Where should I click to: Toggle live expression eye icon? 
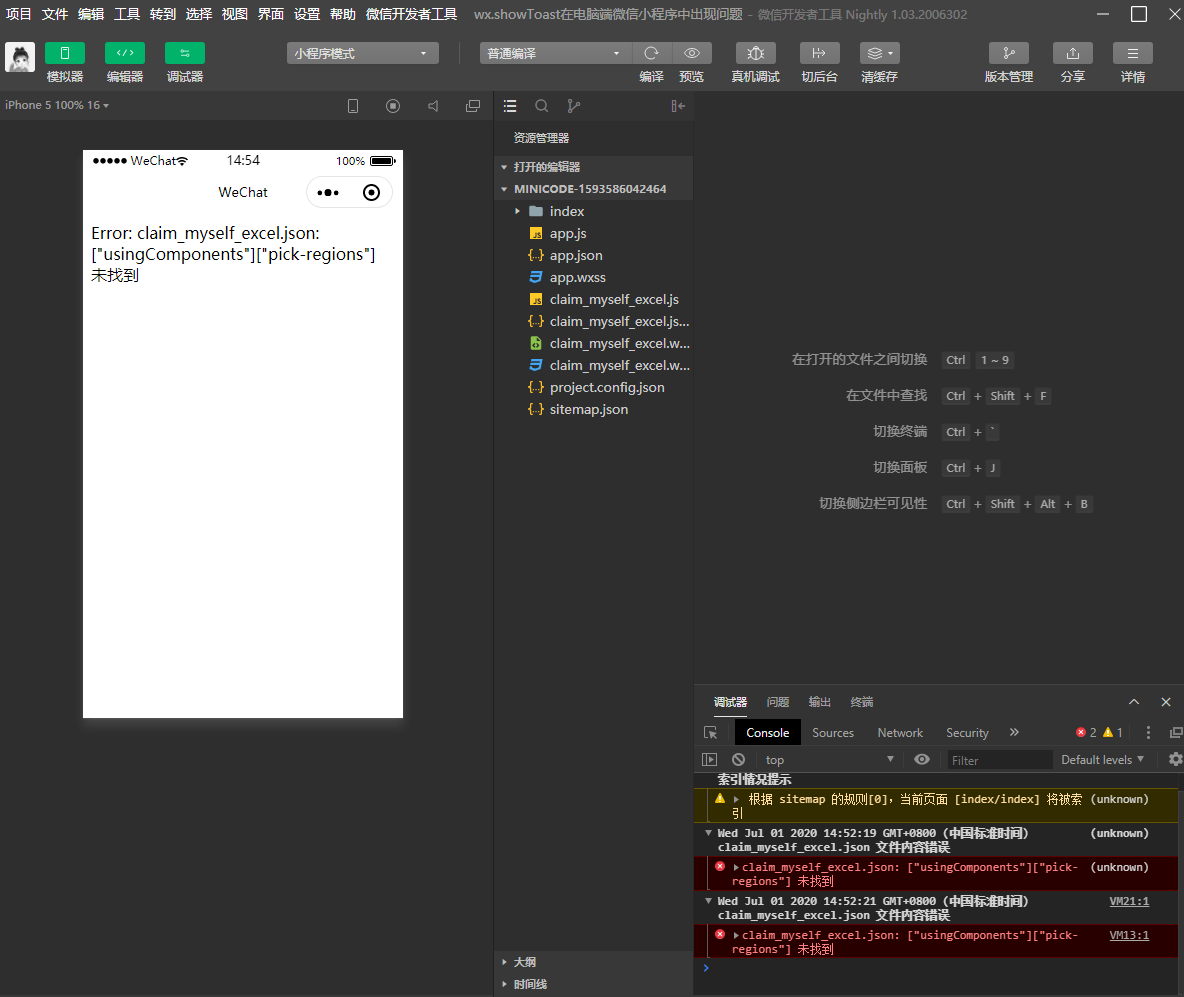pyautogui.click(x=922, y=759)
